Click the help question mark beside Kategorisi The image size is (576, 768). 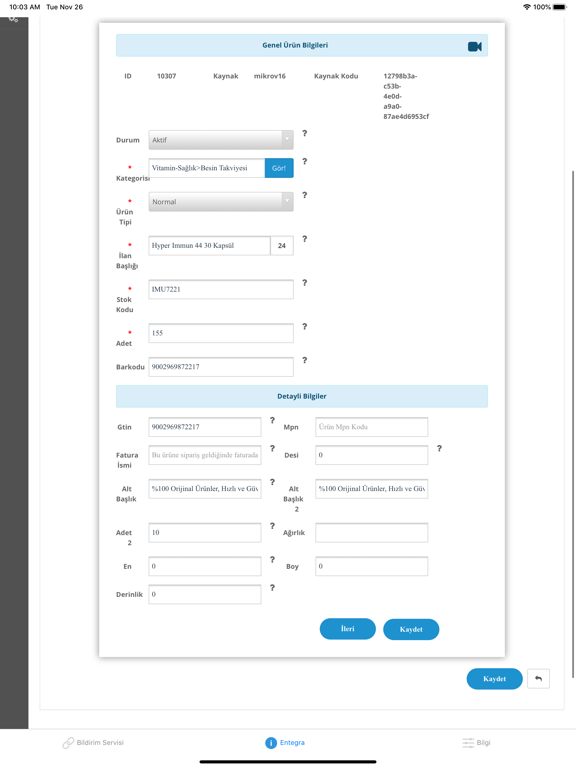pyautogui.click(x=305, y=161)
